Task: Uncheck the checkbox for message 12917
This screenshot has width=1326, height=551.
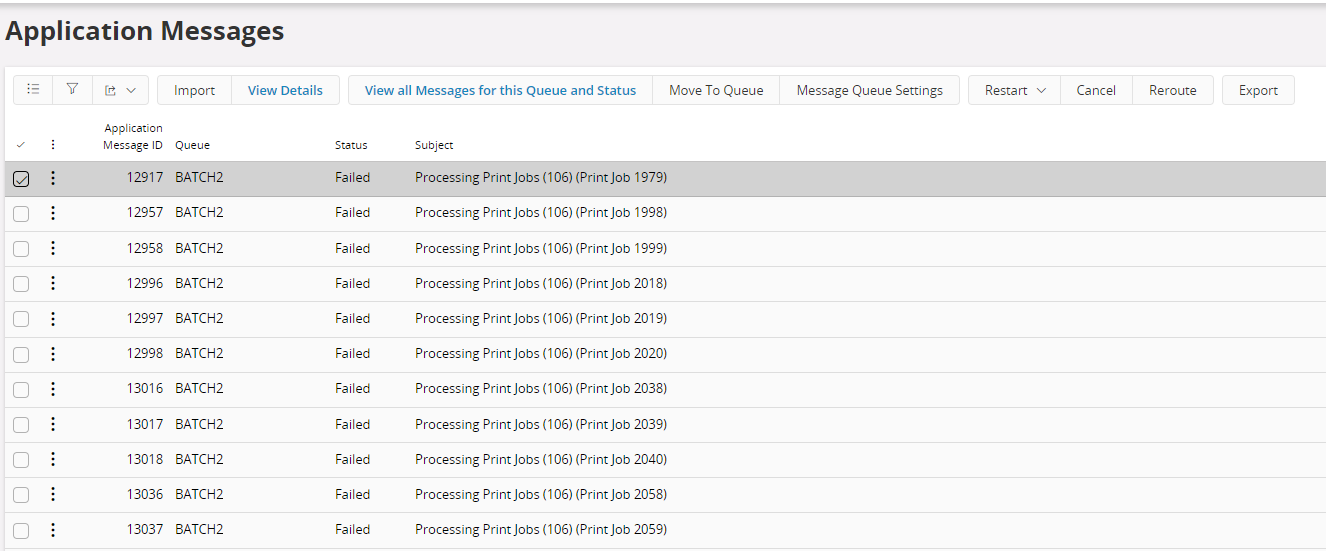Action: click(x=21, y=179)
